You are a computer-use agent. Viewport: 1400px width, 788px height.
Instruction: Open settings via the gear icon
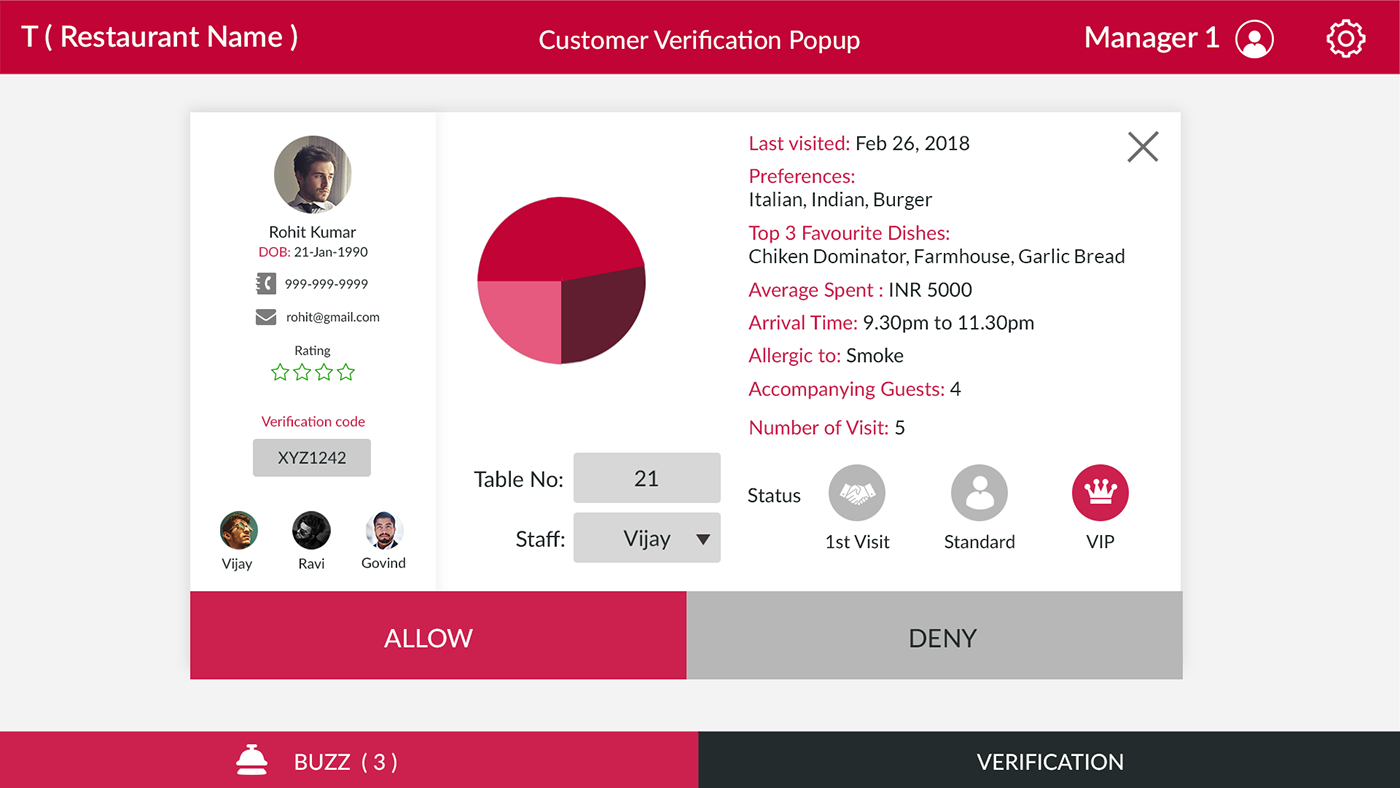(1345, 38)
